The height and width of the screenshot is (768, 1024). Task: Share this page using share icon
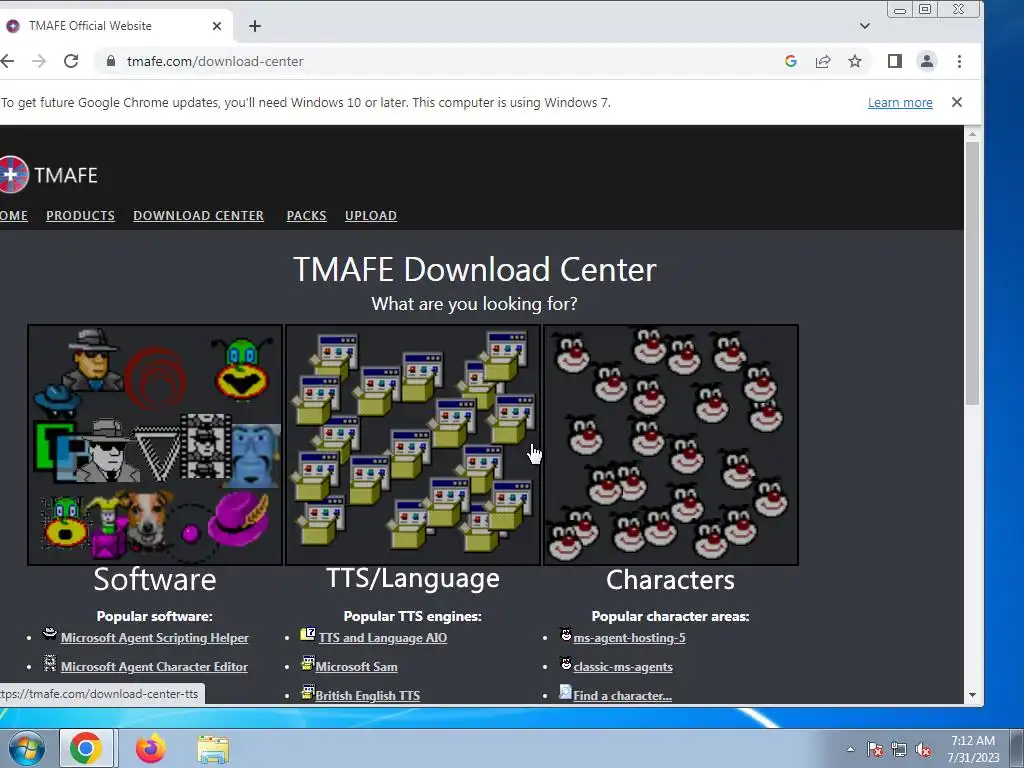(x=823, y=61)
